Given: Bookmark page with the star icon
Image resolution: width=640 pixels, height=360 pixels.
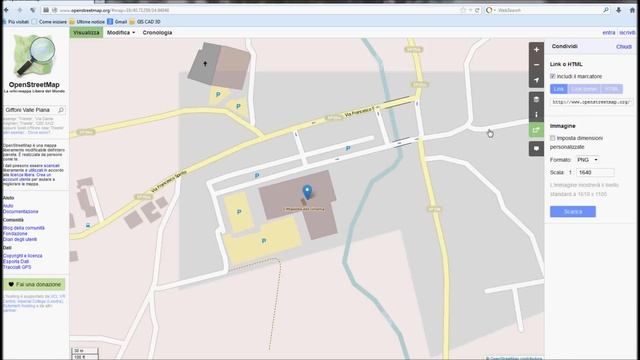Looking at the screenshot, I should point(463,10).
